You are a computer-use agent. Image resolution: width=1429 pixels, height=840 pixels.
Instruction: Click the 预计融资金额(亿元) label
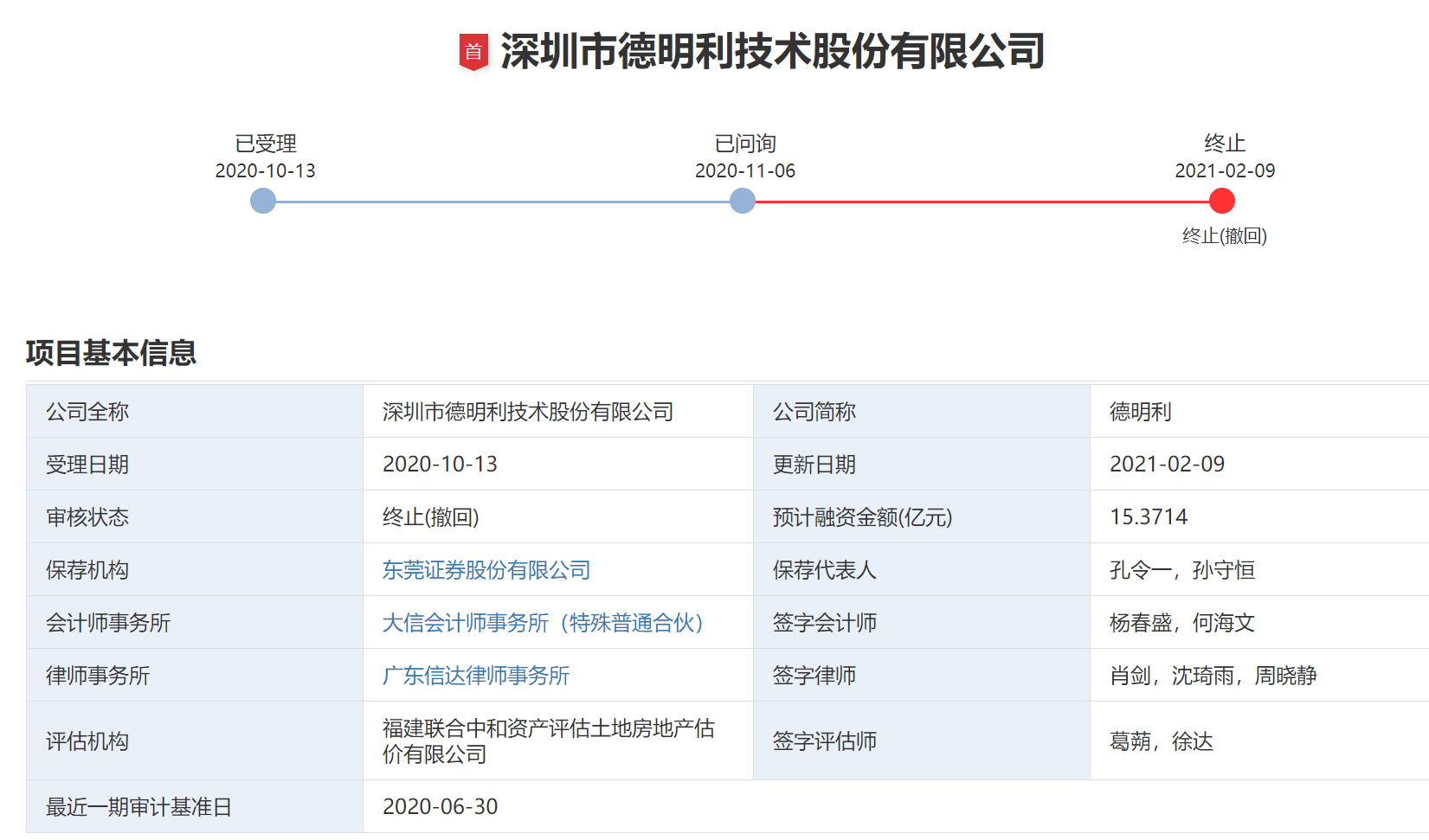(862, 517)
